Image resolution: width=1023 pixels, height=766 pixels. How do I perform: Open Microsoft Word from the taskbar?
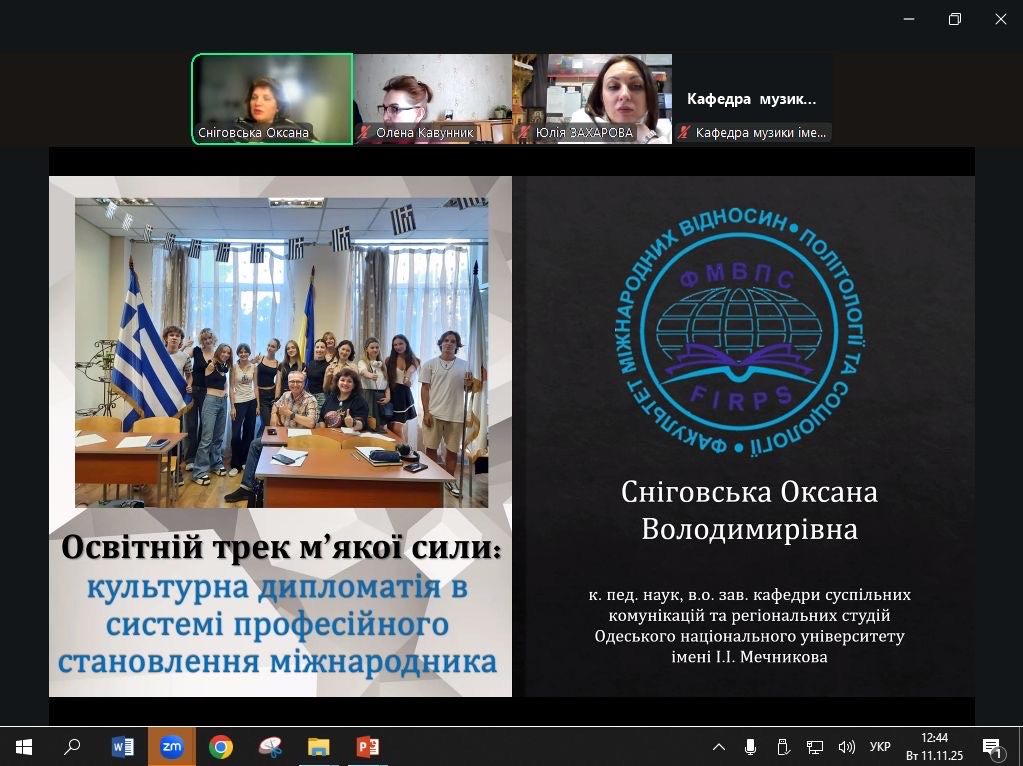click(123, 746)
